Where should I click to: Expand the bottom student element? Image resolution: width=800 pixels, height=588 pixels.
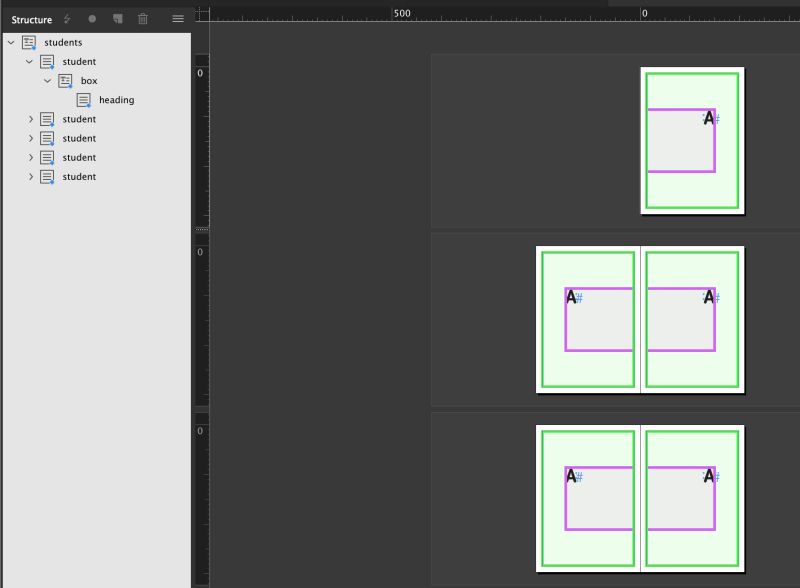pyautogui.click(x=30, y=176)
